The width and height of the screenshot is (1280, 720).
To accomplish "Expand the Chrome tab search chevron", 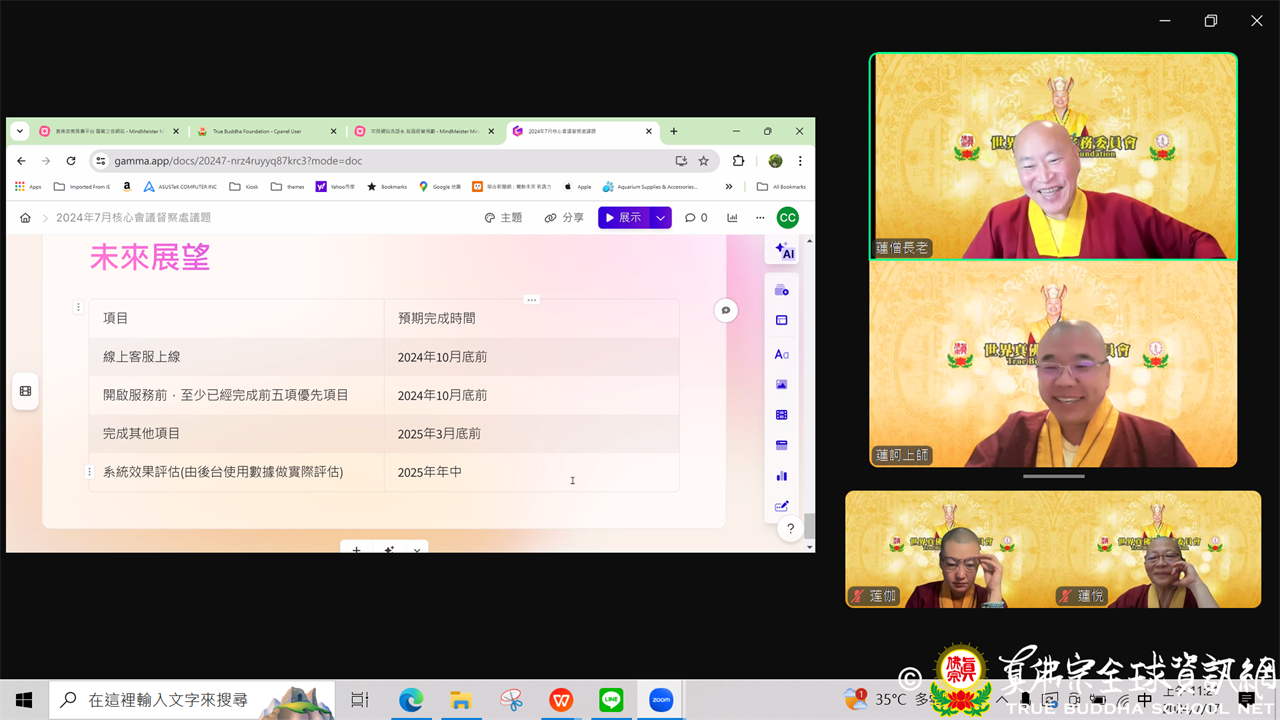I will tap(19, 131).
